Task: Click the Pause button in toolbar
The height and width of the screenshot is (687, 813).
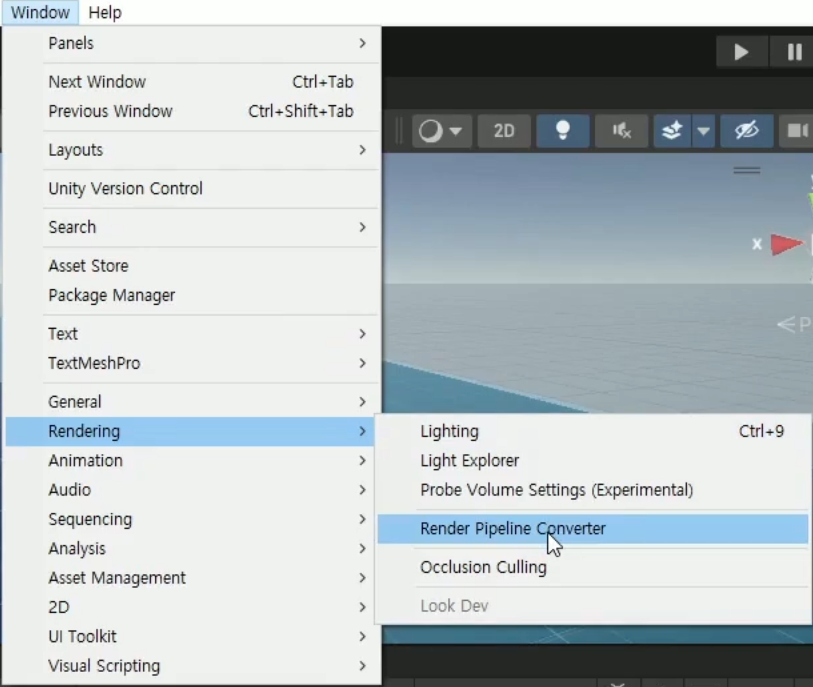Action: tap(793, 52)
